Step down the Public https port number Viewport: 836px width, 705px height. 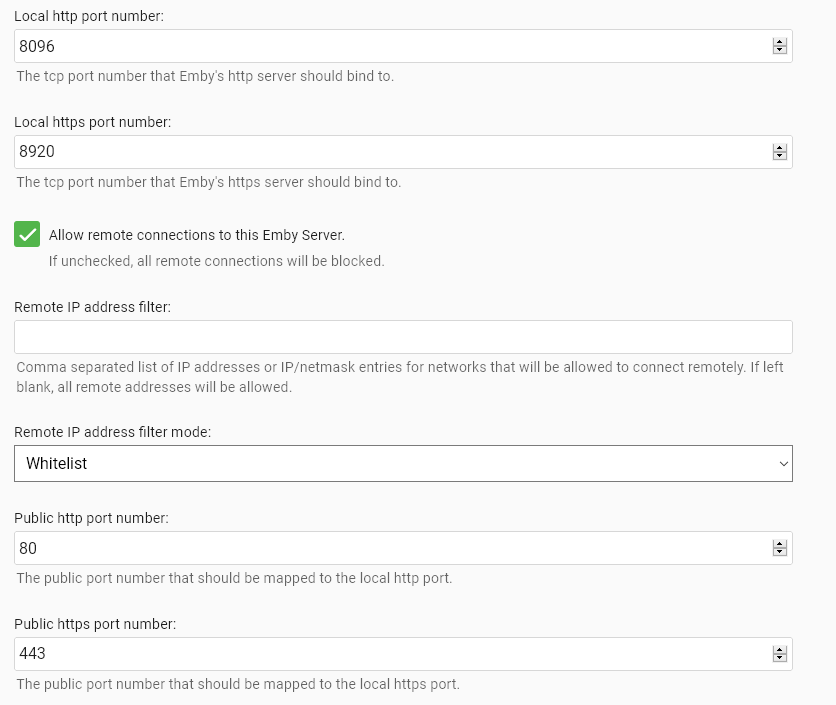pos(780,658)
